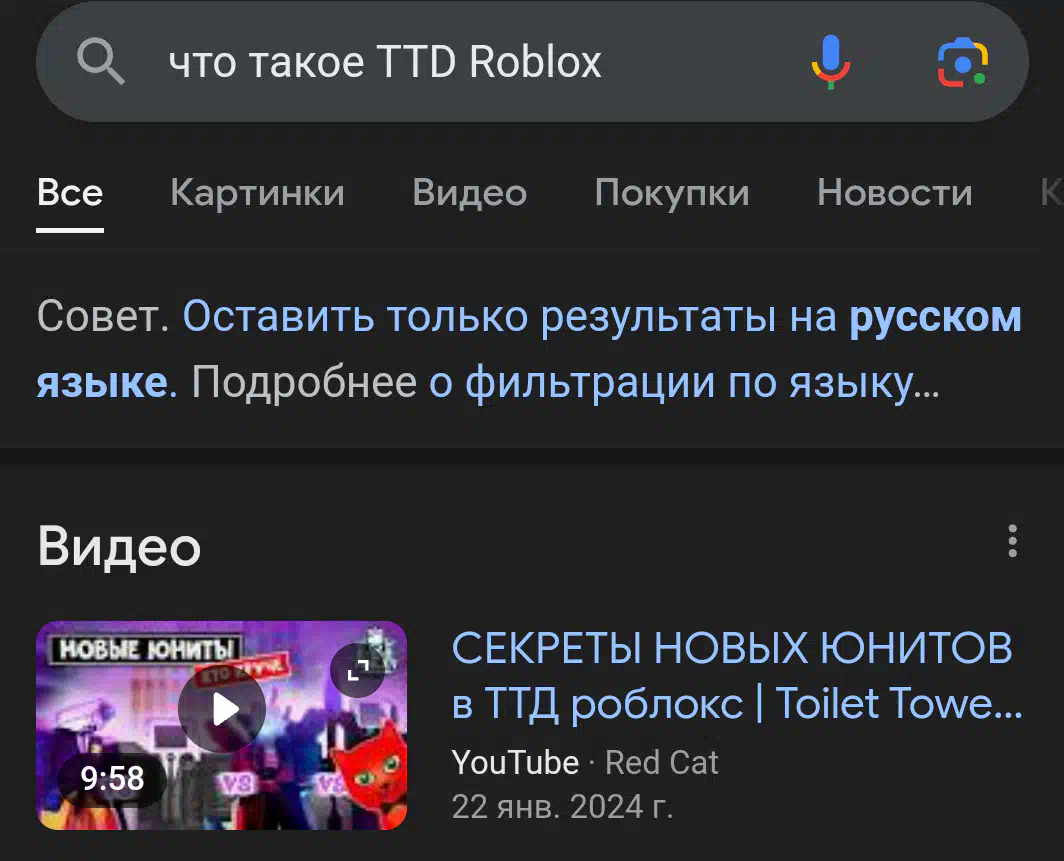The height and width of the screenshot is (861, 1064).
Task: Switch to the Видео tab
Action: [470, 193]
